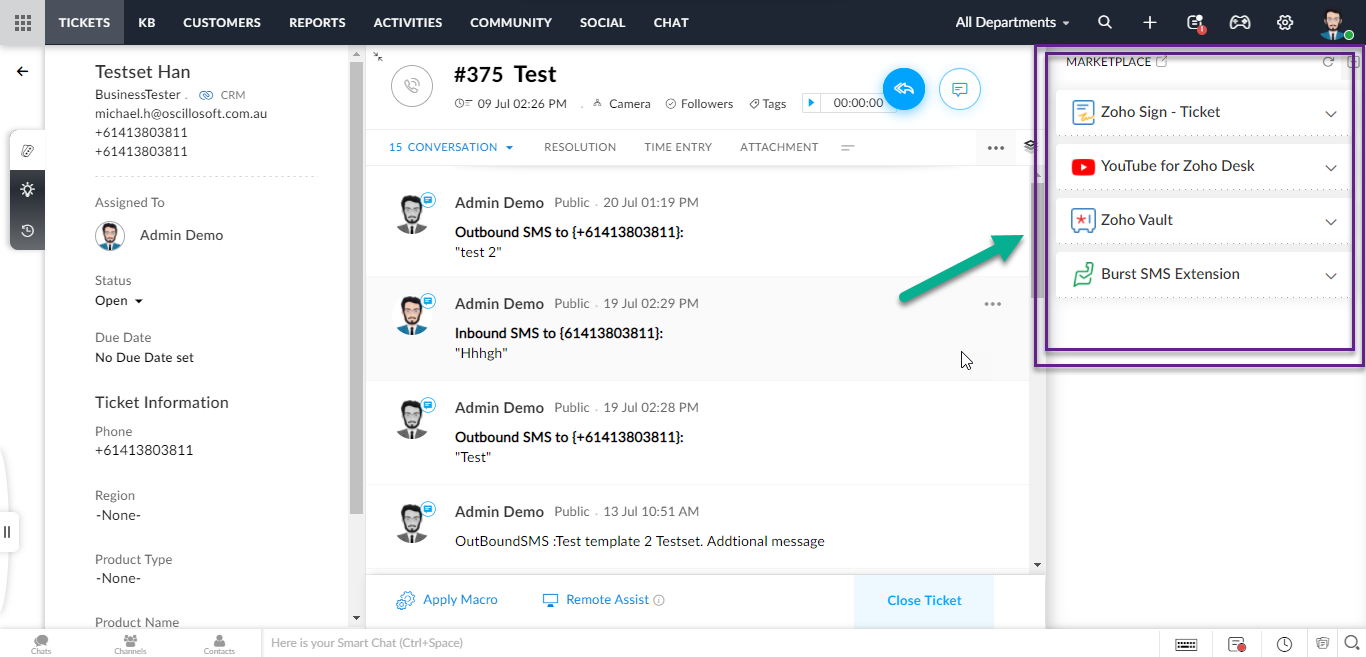Open the CHAT tab
Image resolution: width=1366 pixels, height=657 pixels.
(x=671, y=22)
